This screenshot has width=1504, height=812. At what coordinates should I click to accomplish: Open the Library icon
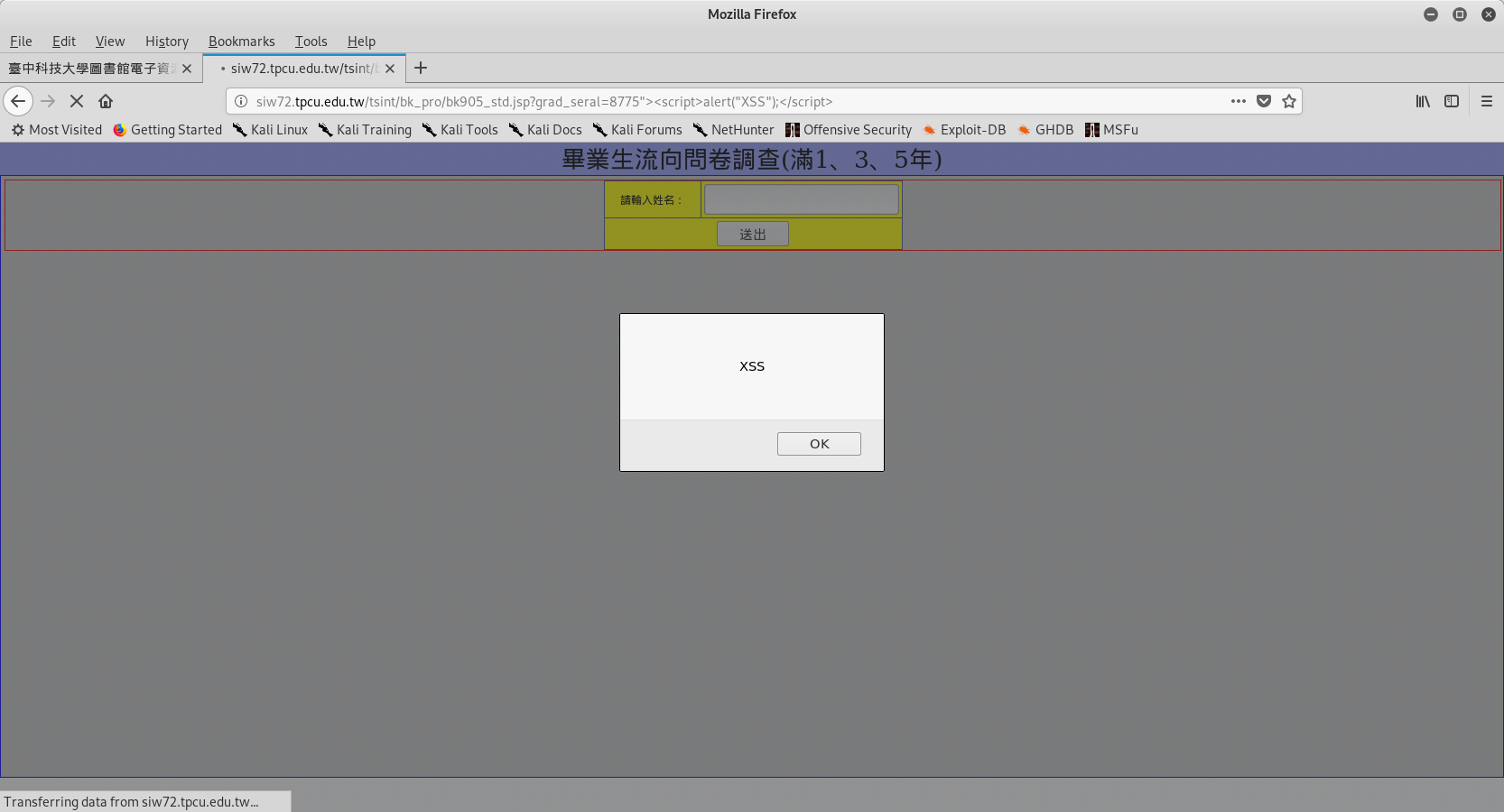(1423, 101)
